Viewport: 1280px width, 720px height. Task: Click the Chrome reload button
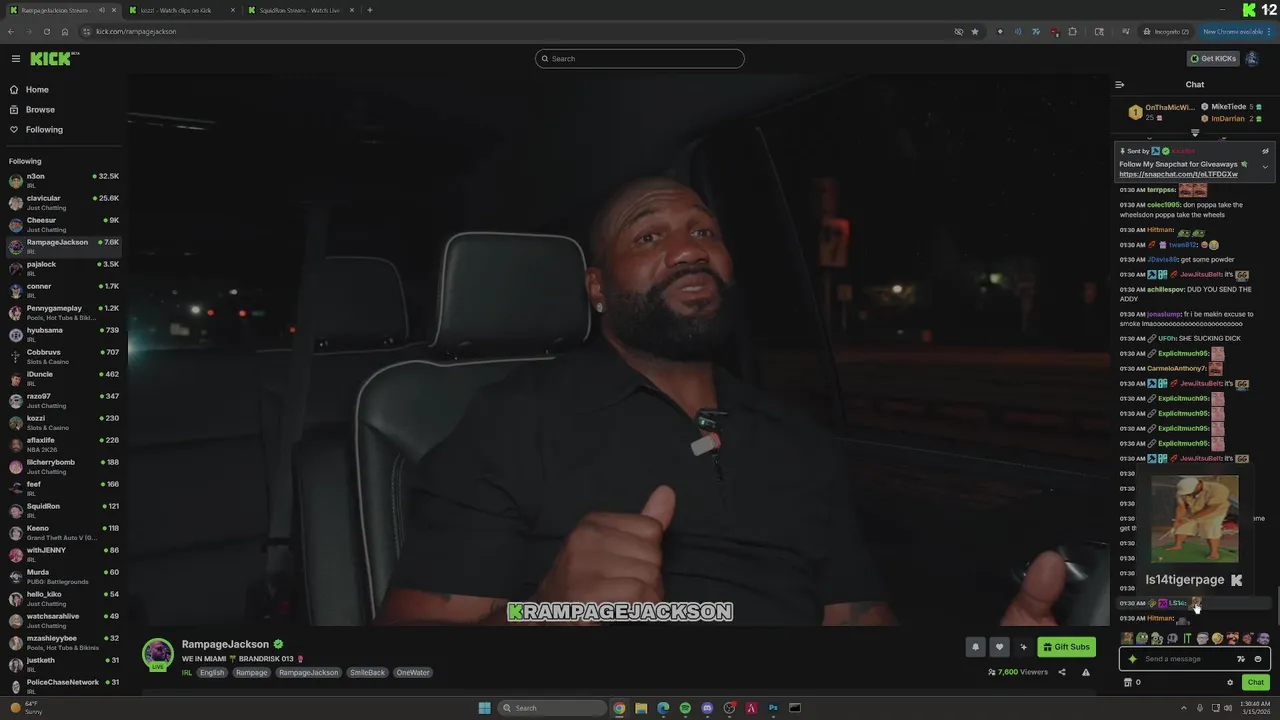[x=46, y=31]
